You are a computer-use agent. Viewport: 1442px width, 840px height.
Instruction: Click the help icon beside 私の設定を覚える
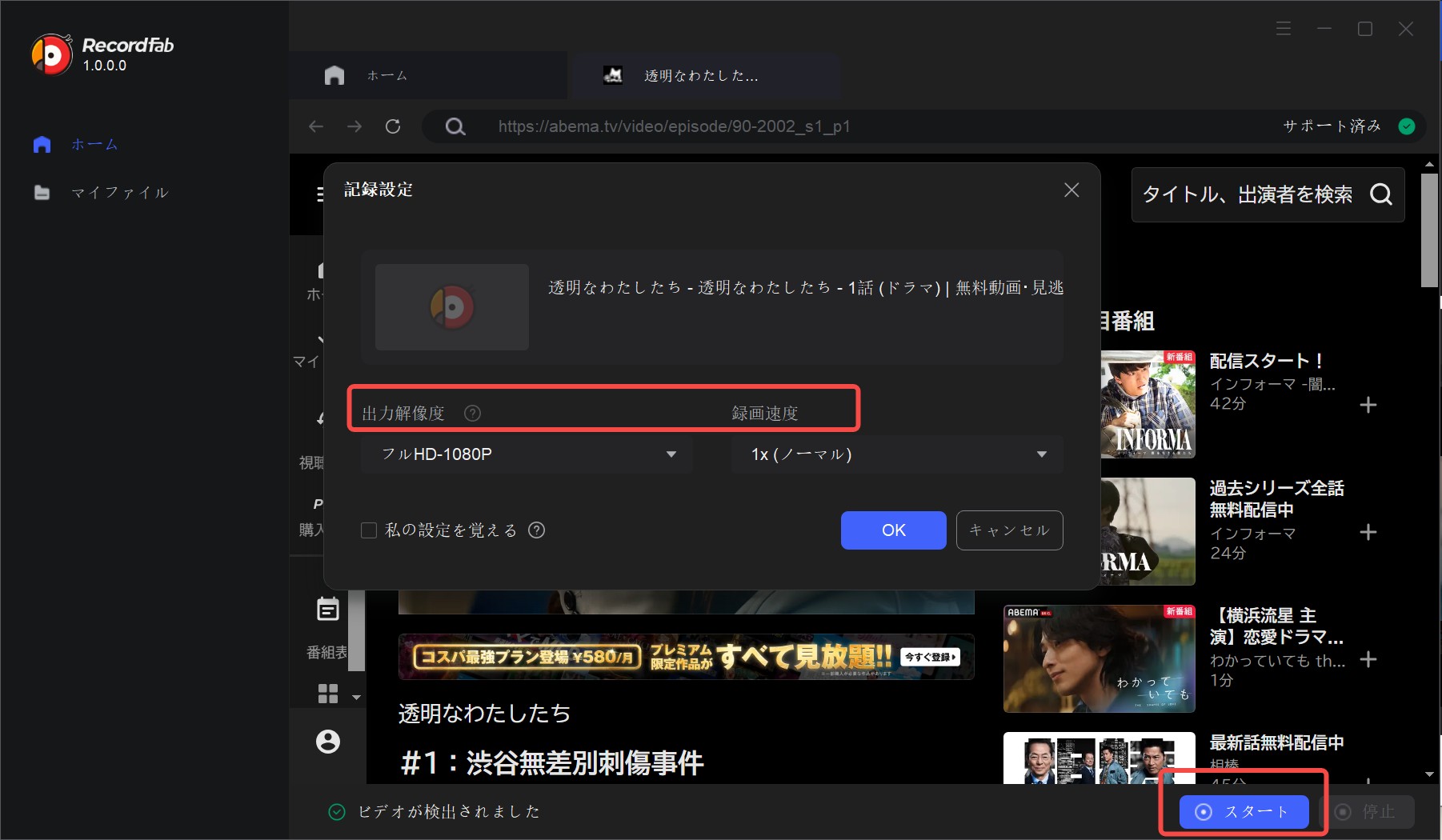click(537, 530)
